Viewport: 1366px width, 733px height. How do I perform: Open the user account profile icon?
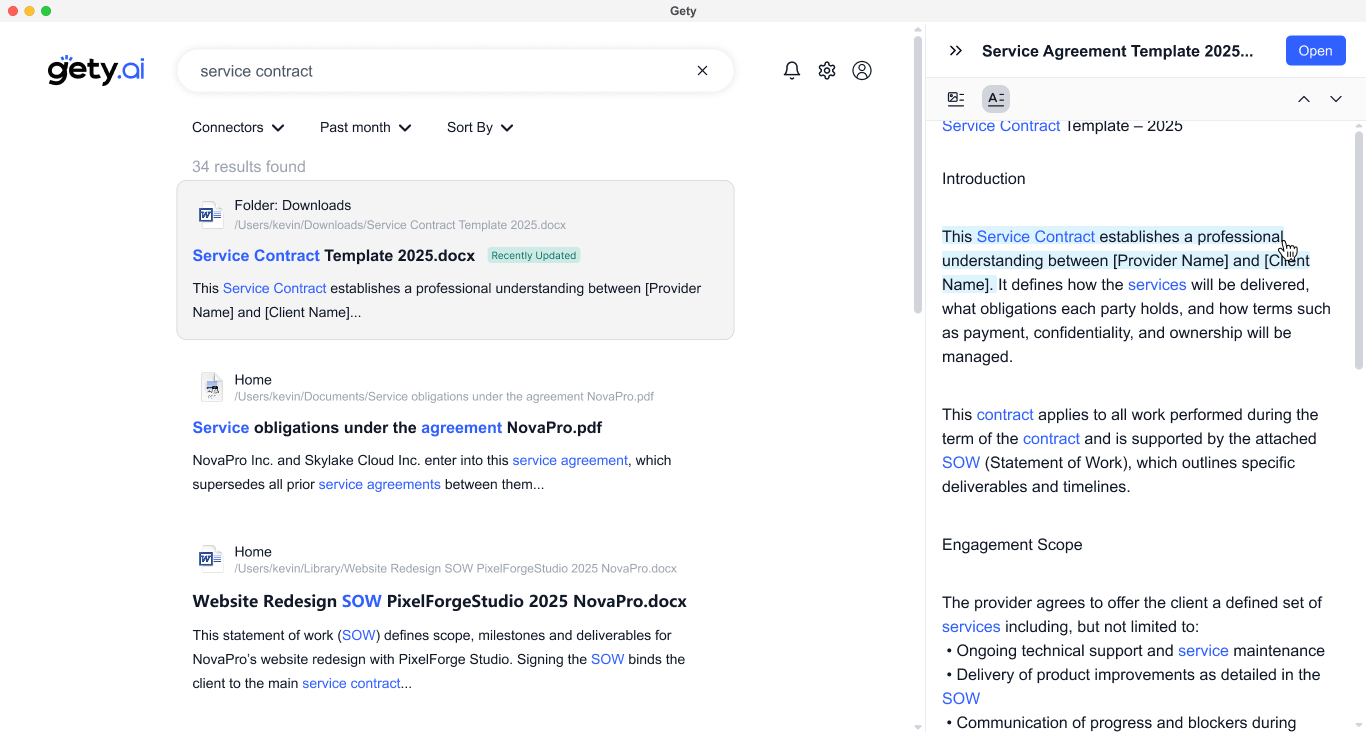[x=861, y=71]
